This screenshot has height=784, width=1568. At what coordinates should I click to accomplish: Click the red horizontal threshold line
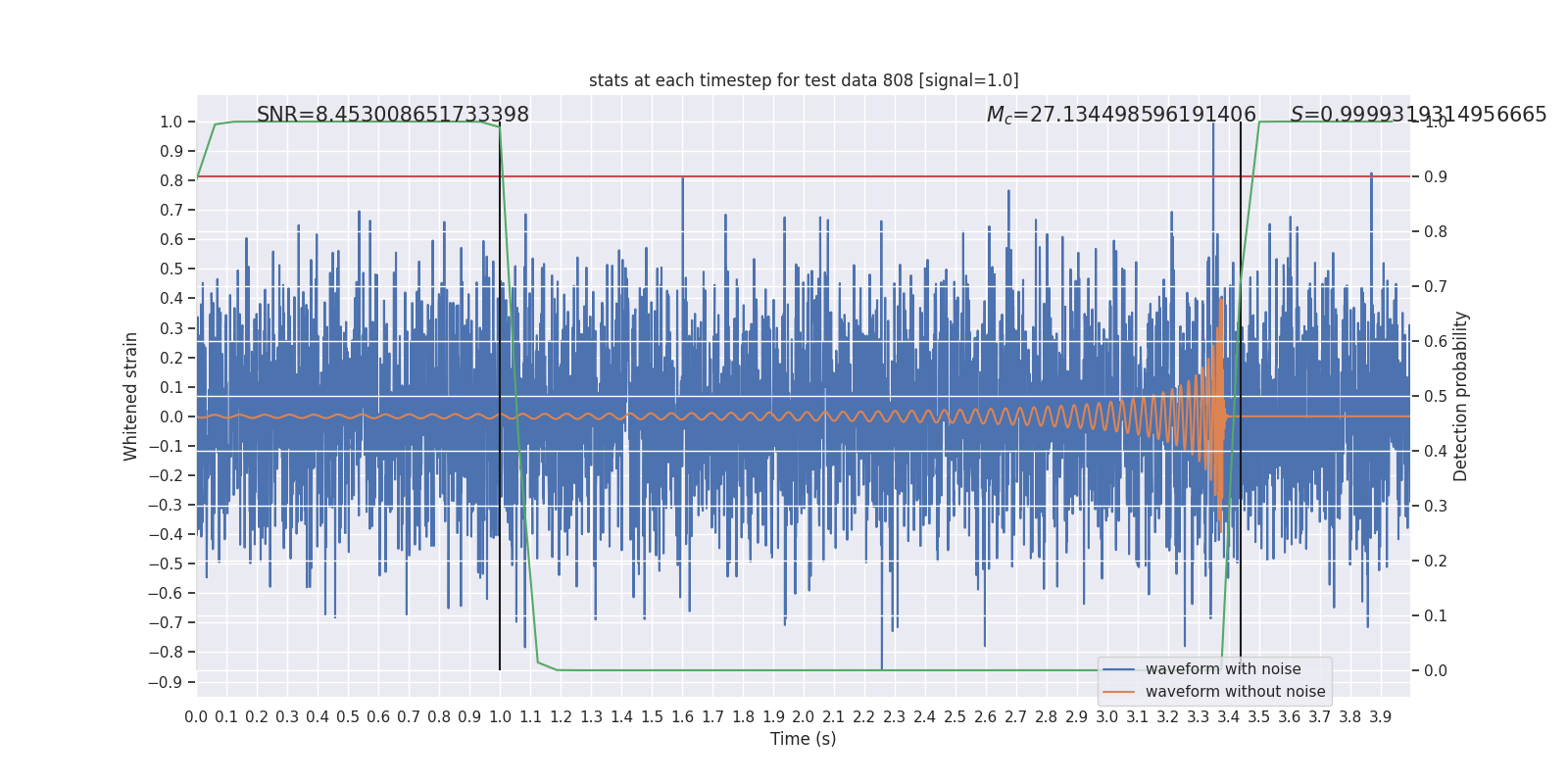(804, 176)
